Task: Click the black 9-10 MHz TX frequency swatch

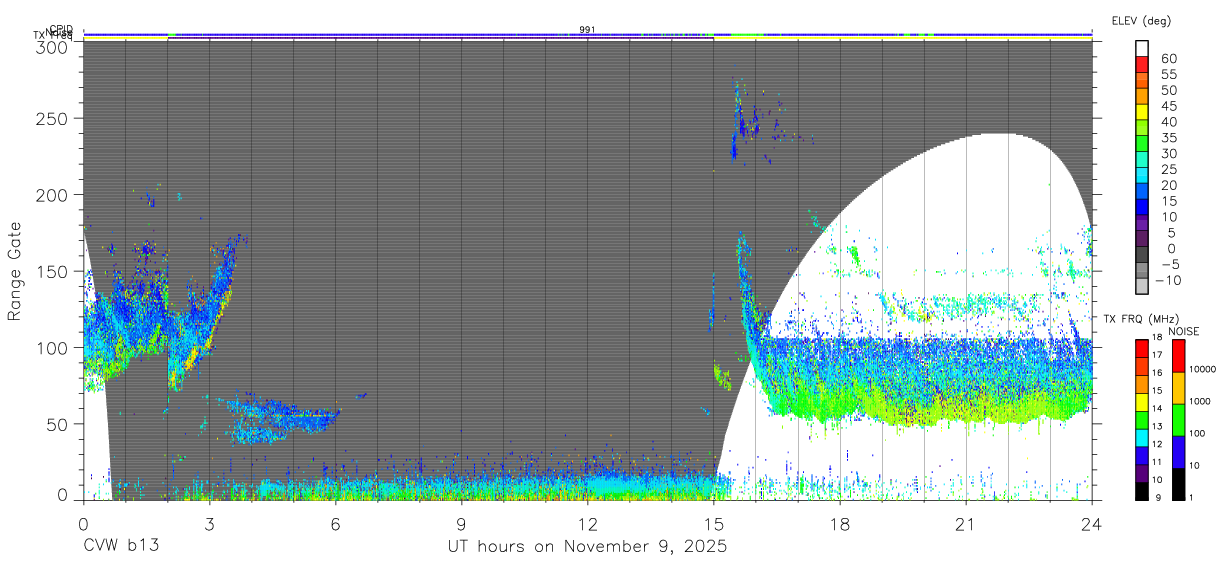Action: (1142, 491)
